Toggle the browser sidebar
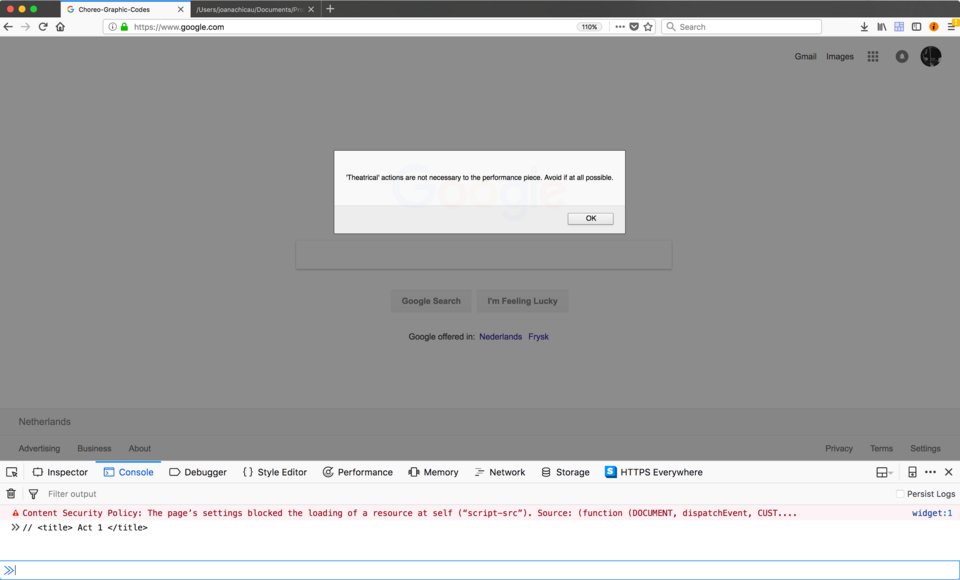Screen dimensions: 960x580 point(917,27)
